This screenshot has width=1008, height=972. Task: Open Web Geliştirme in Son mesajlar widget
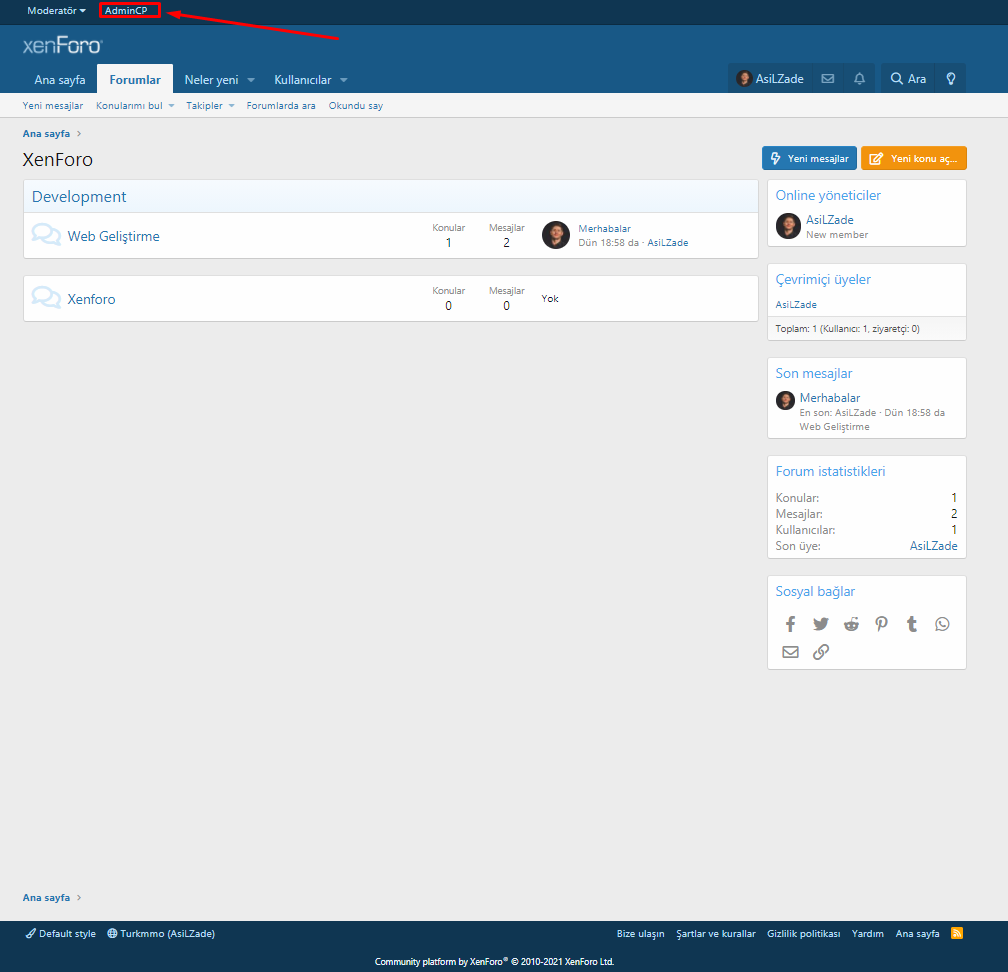point(834,427)
